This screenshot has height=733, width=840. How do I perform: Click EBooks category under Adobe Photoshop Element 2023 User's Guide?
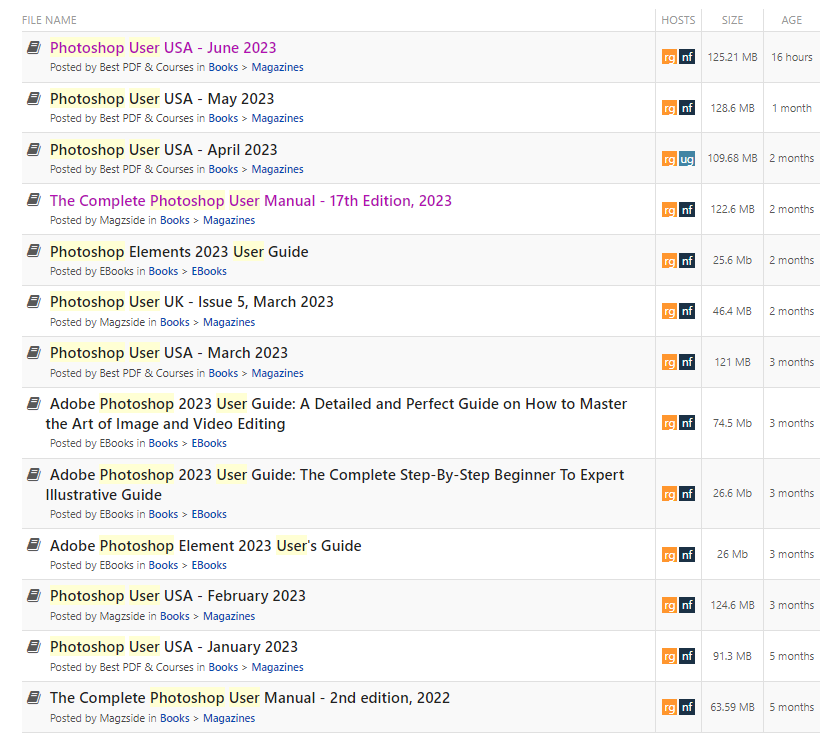[209, 565]
